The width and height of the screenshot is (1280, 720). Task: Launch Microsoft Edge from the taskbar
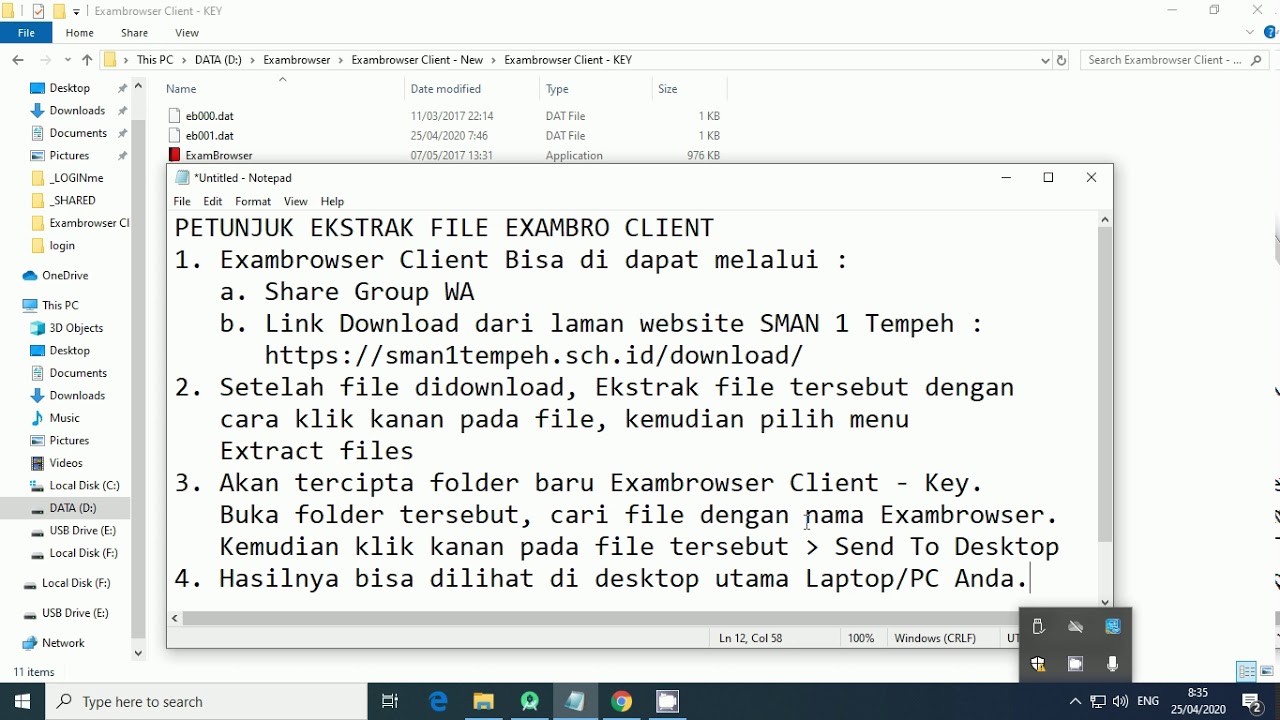[438, 702]
